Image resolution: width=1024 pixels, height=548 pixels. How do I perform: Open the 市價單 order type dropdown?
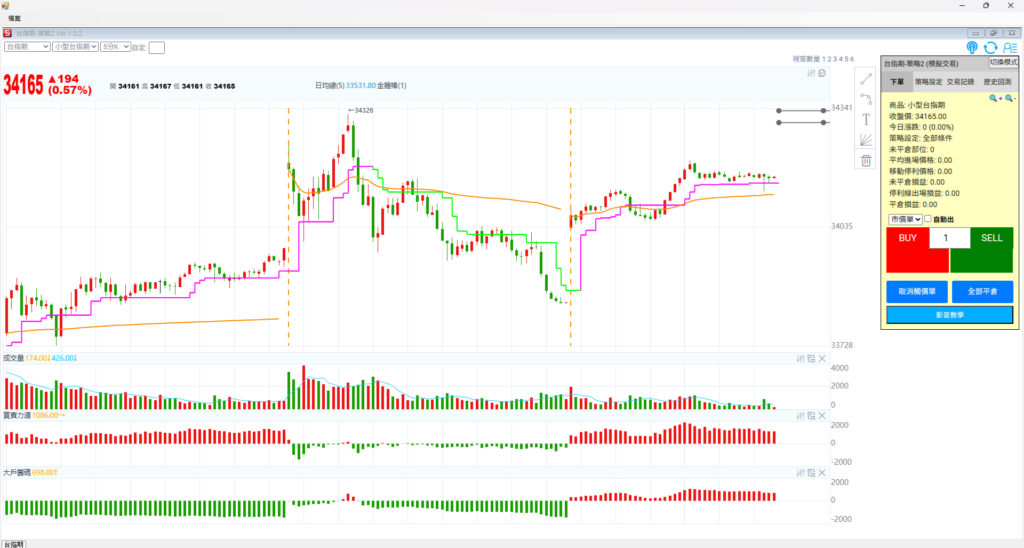(904, 219)
